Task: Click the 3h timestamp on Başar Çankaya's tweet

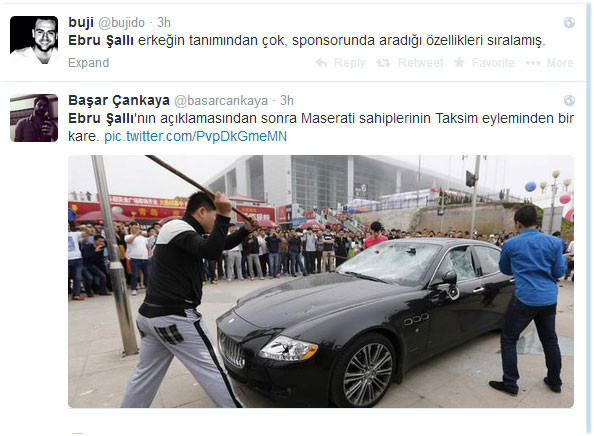Action: click(x=287, y=100)
